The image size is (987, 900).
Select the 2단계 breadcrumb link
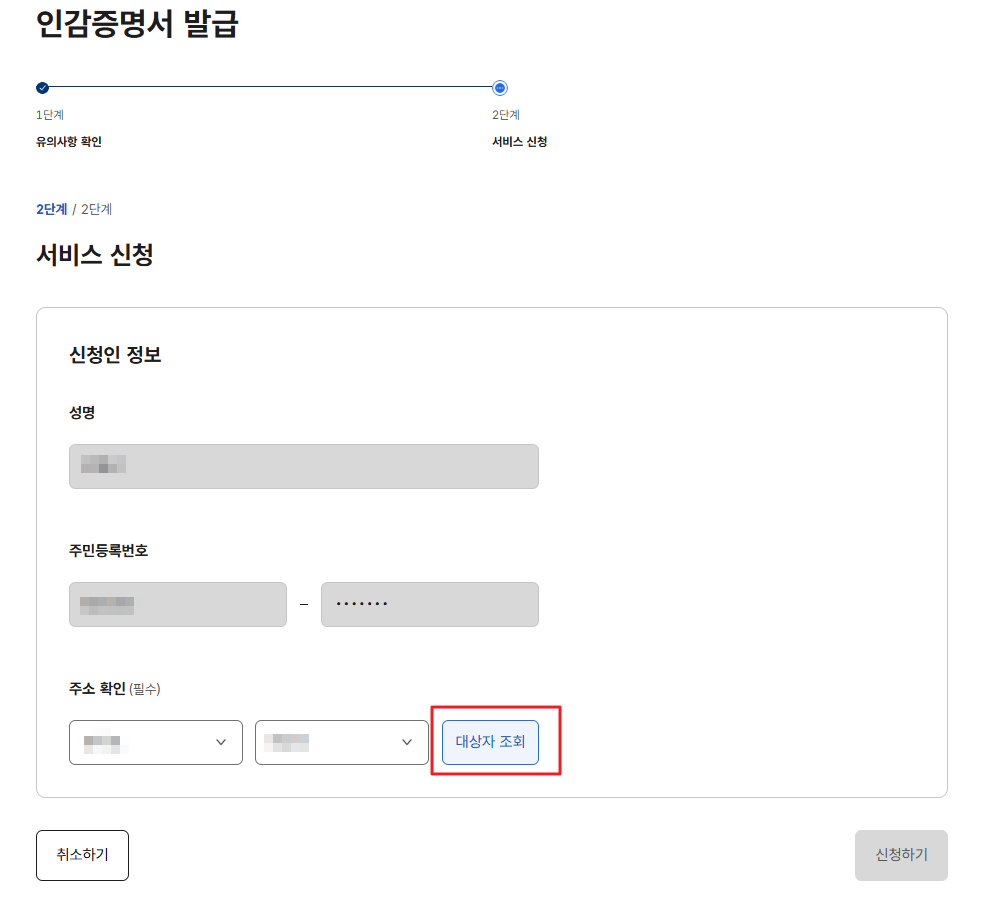pyautogui.click(x=50, y=209)
